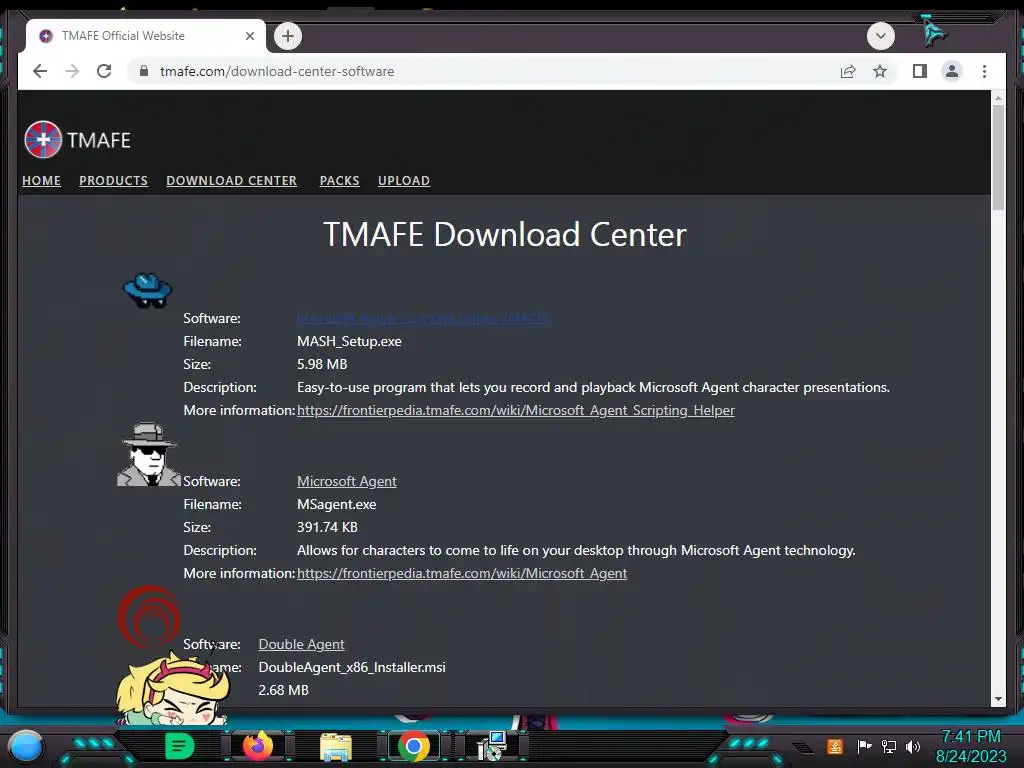The width and height of the screenshot is (1024, 768).
Task: Open a new browser tab
Action: 288,36
